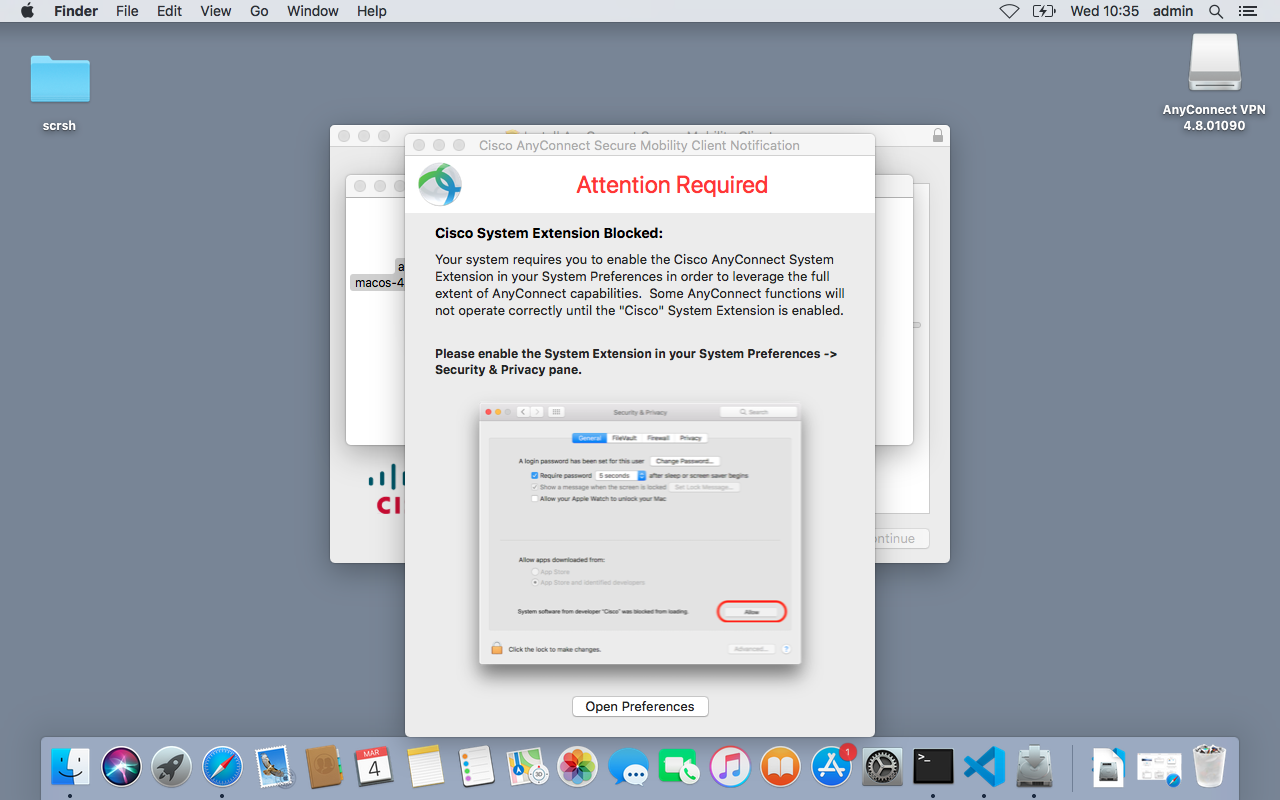1280x800 pixels.
Task: Open Mail from the Dock
Action: [x=273, y=767]
